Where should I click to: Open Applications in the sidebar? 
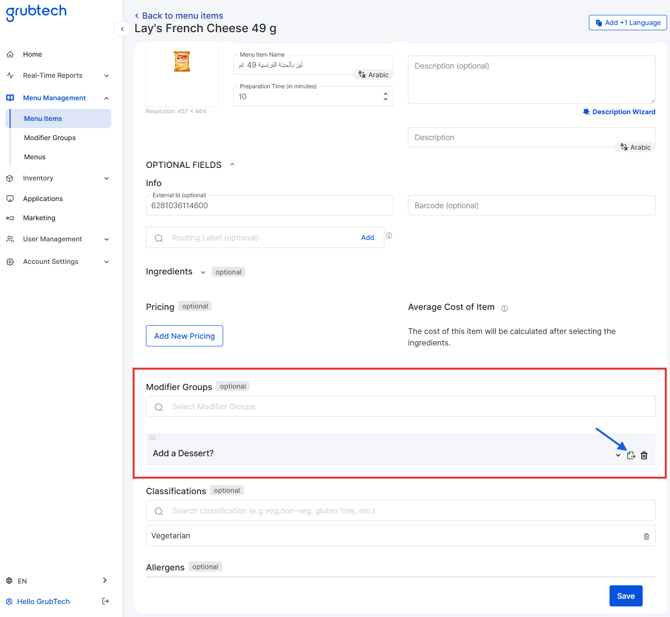pyautogui.click(x=43, y=199)
